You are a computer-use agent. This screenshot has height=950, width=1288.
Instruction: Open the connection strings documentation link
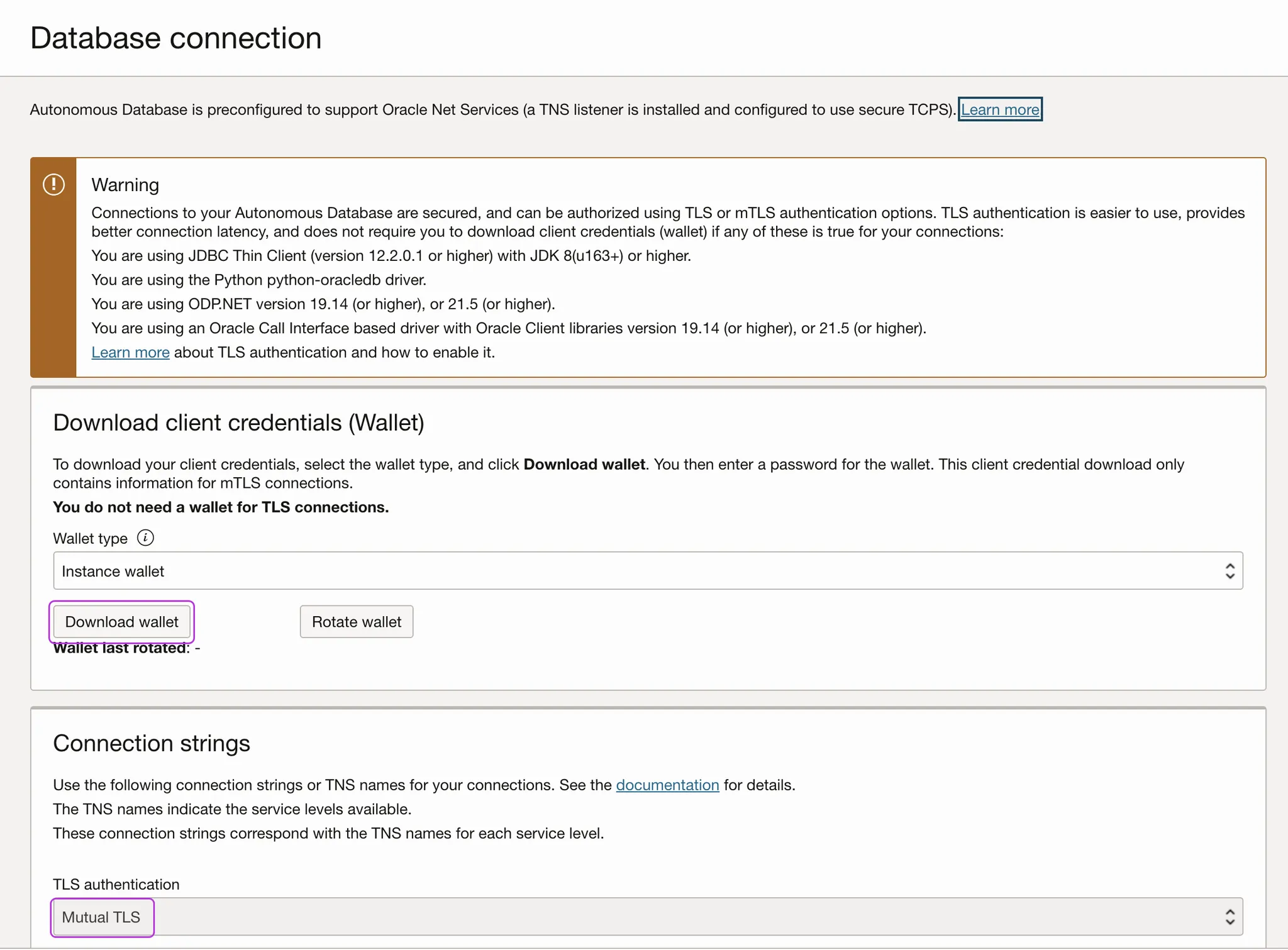[x=667, y=785]
